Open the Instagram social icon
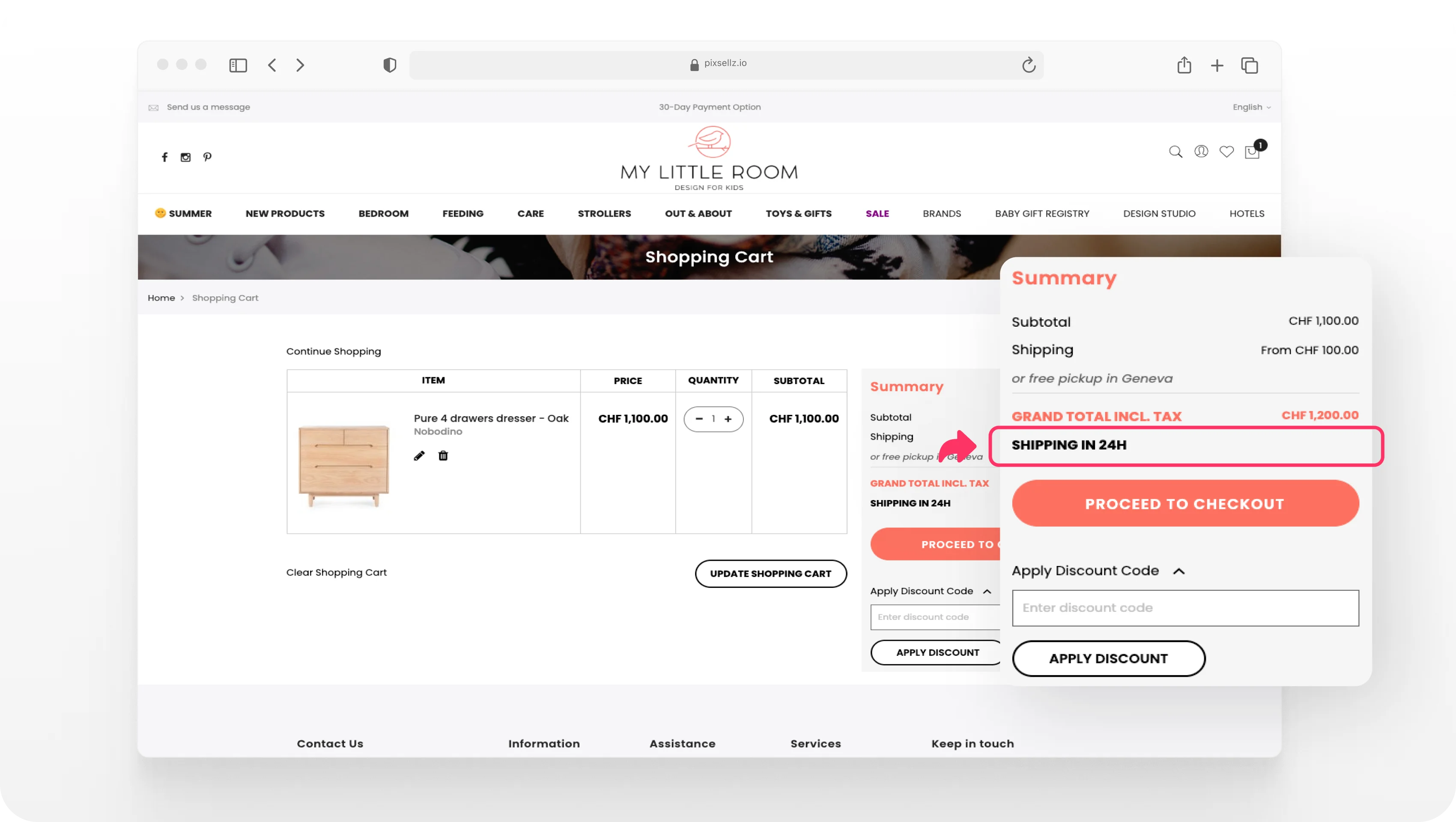This screenshot has width=1456, height=822. click(x=185, y=157)
